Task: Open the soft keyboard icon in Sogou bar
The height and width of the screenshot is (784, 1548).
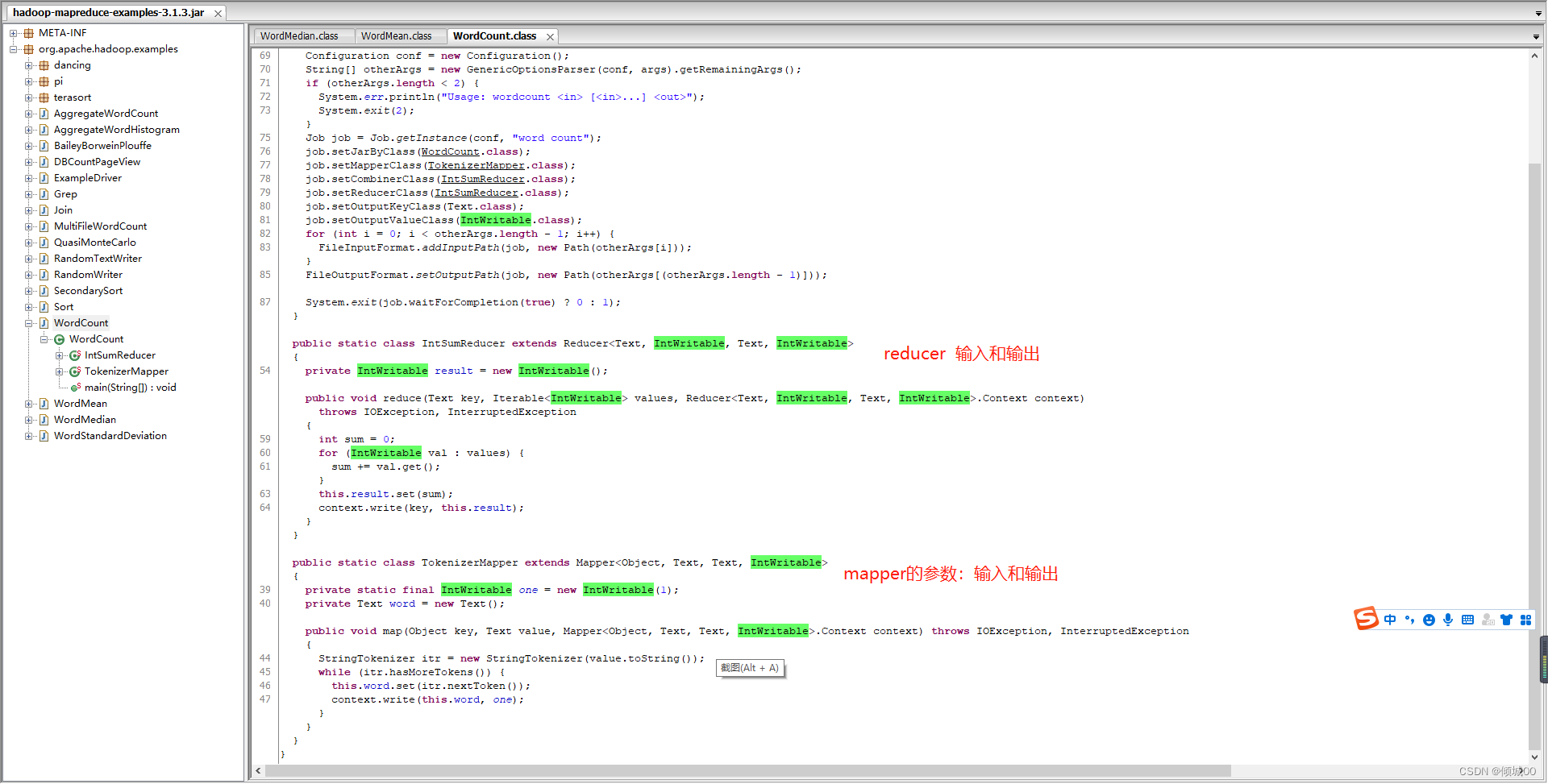Action: pos(1467,620)
